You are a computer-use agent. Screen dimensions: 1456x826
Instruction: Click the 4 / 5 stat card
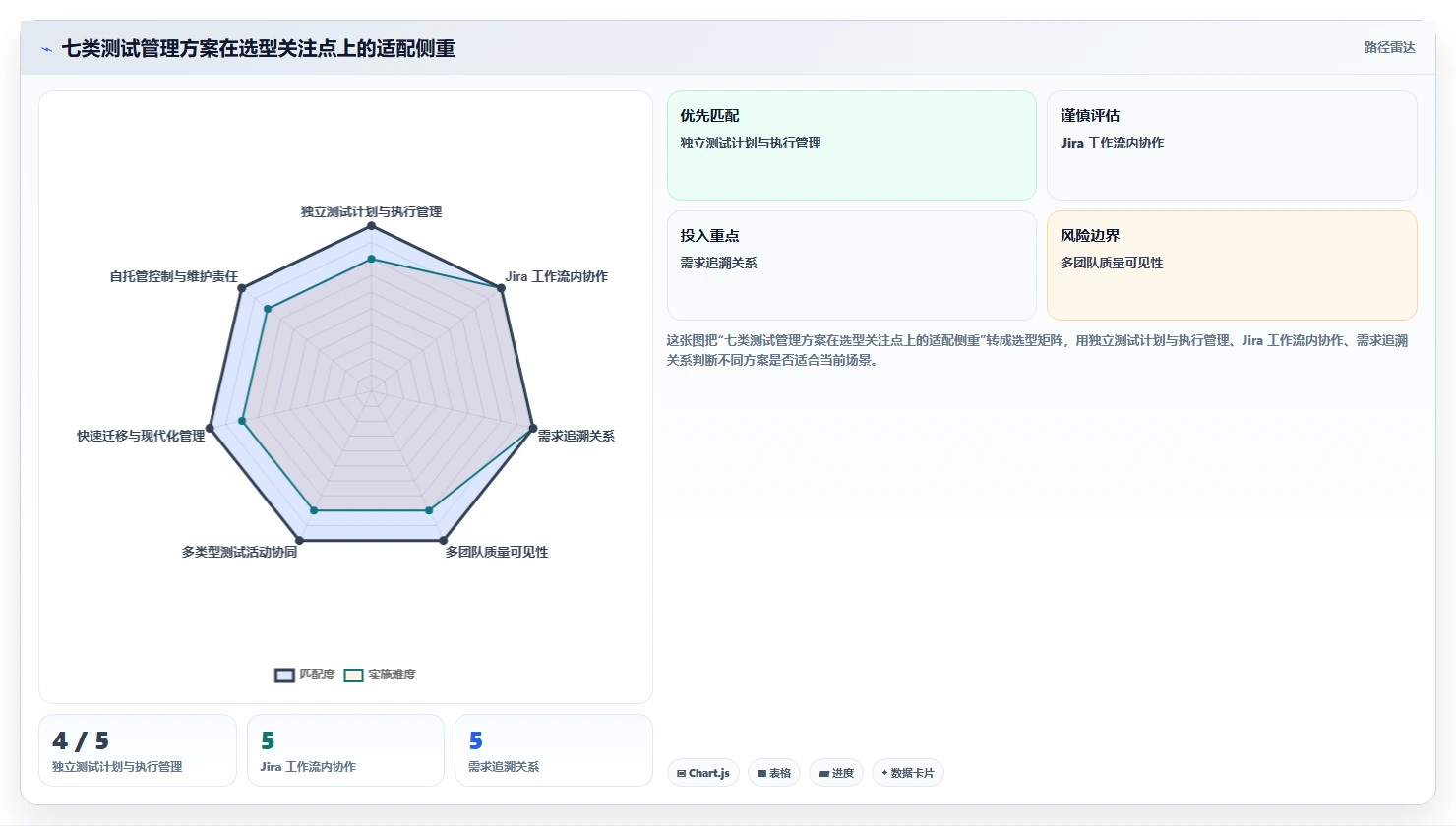point(138,750)
